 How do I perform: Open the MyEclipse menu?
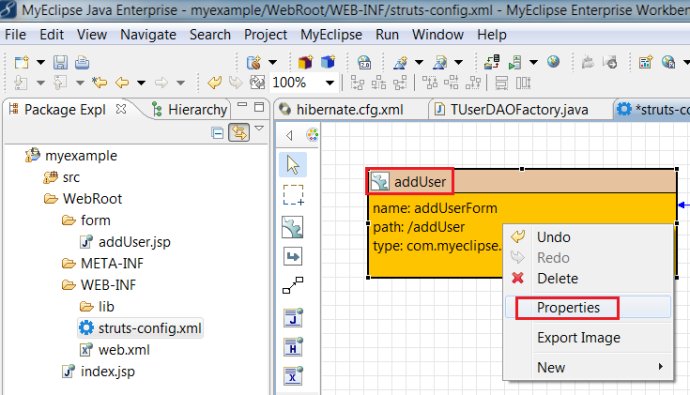point(331,34)
